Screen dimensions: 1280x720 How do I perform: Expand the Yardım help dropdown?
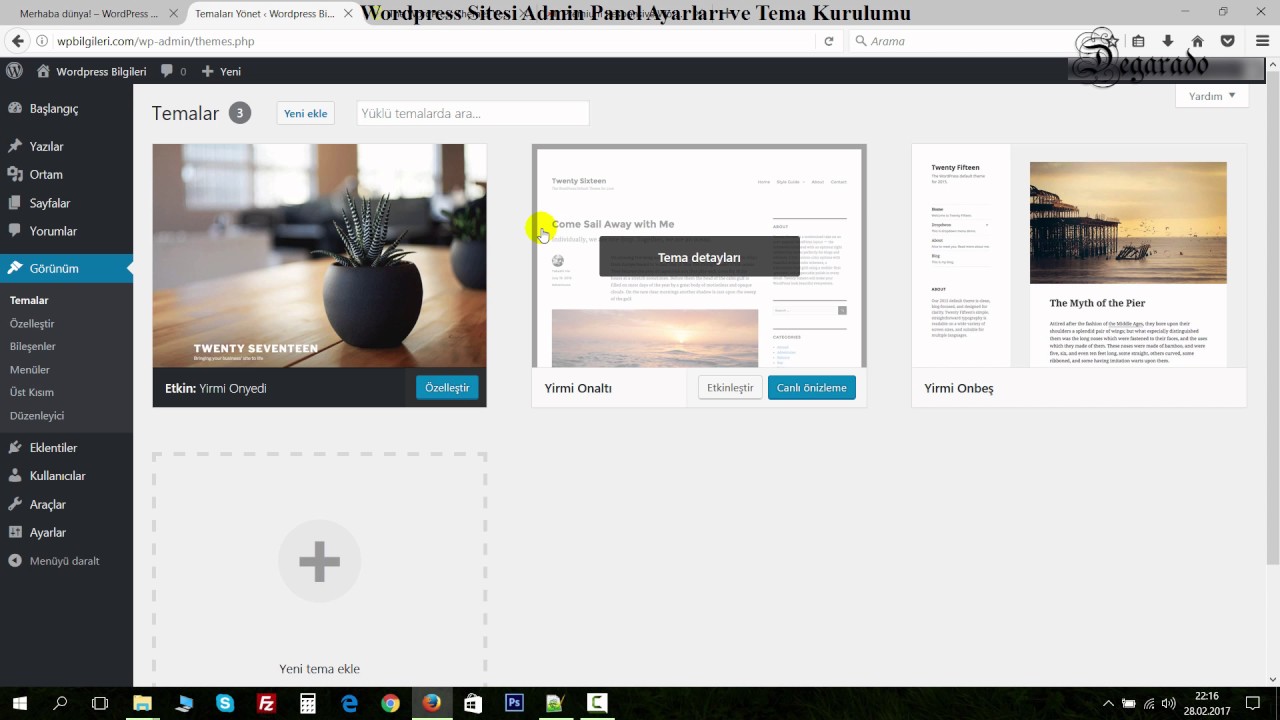[1212, 96]
